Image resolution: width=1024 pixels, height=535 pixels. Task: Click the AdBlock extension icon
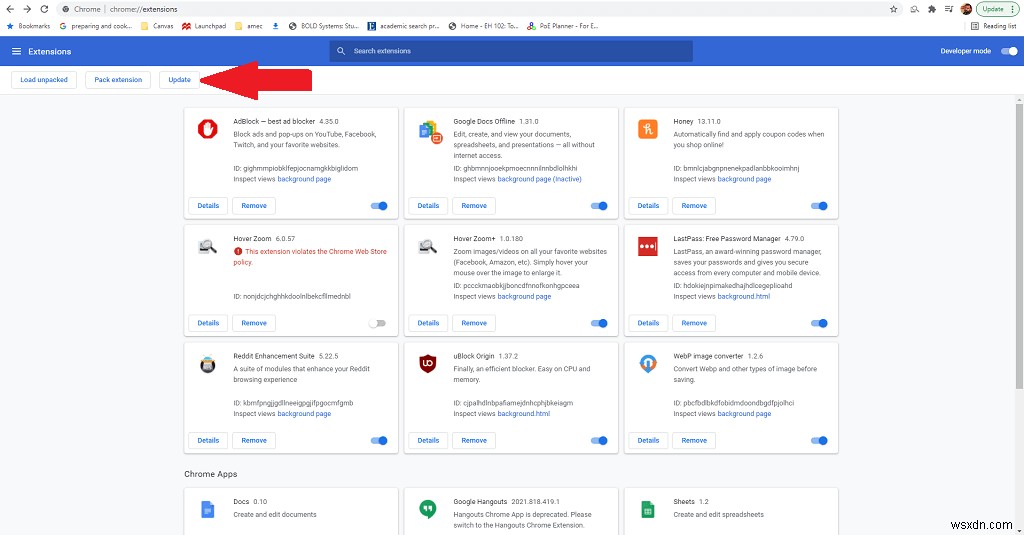(x=208, y=129)
